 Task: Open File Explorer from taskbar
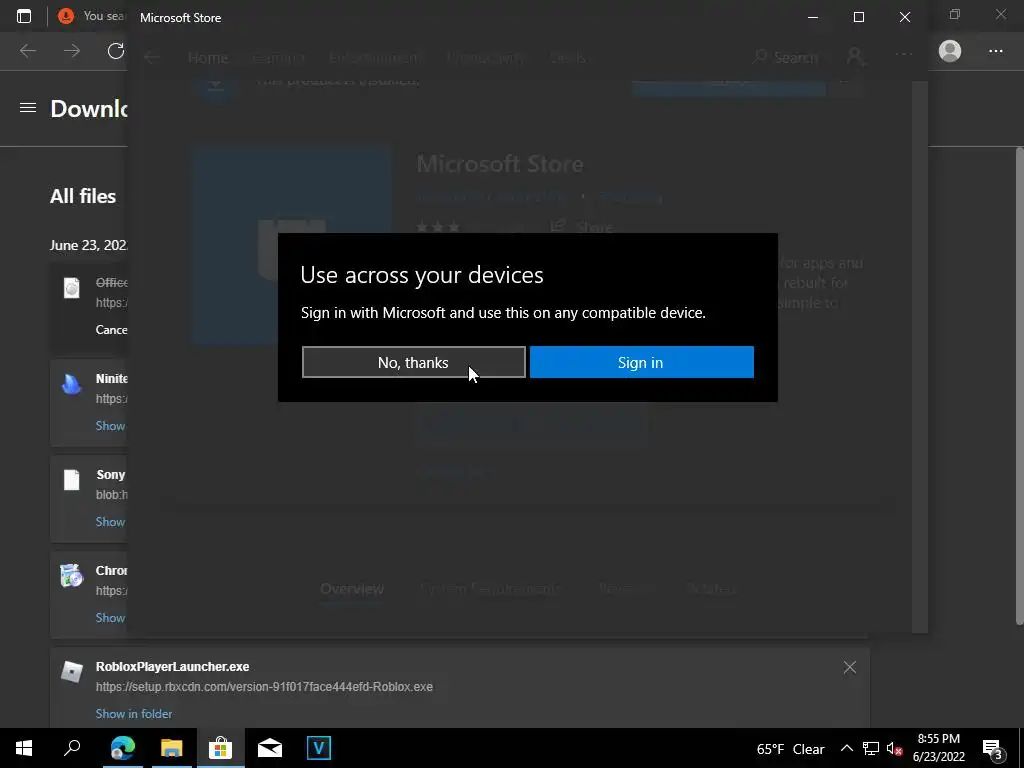pos(172,748)
